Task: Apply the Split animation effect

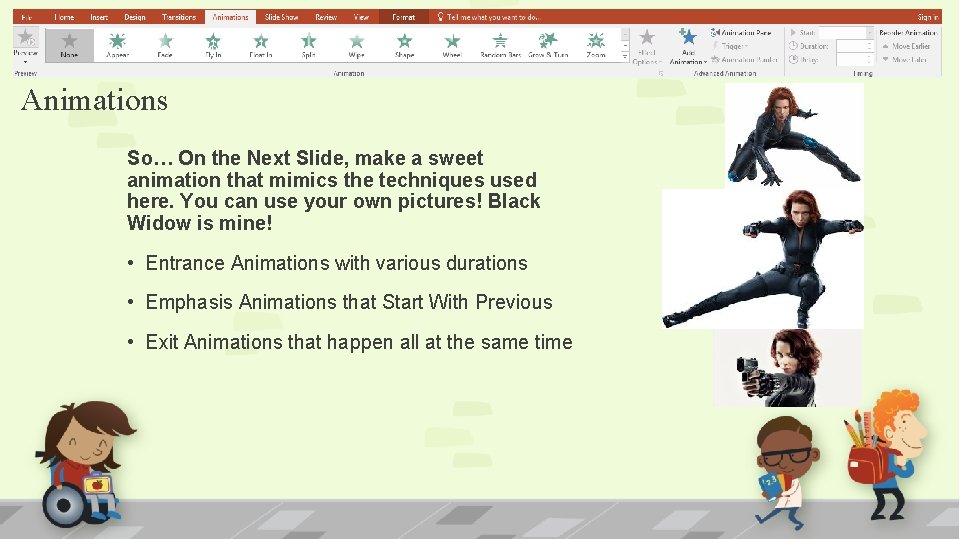Action: point(309,45)
